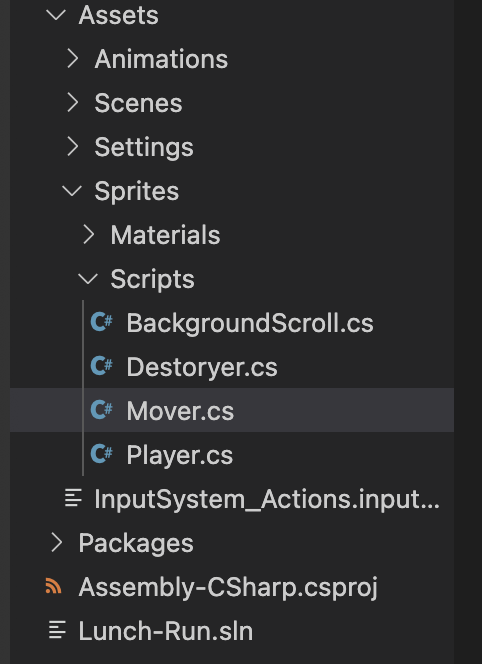Screen dimensions: 482x664
Task: Click the C# icon beside Mover.cs
Action: [x=102, y=410]
